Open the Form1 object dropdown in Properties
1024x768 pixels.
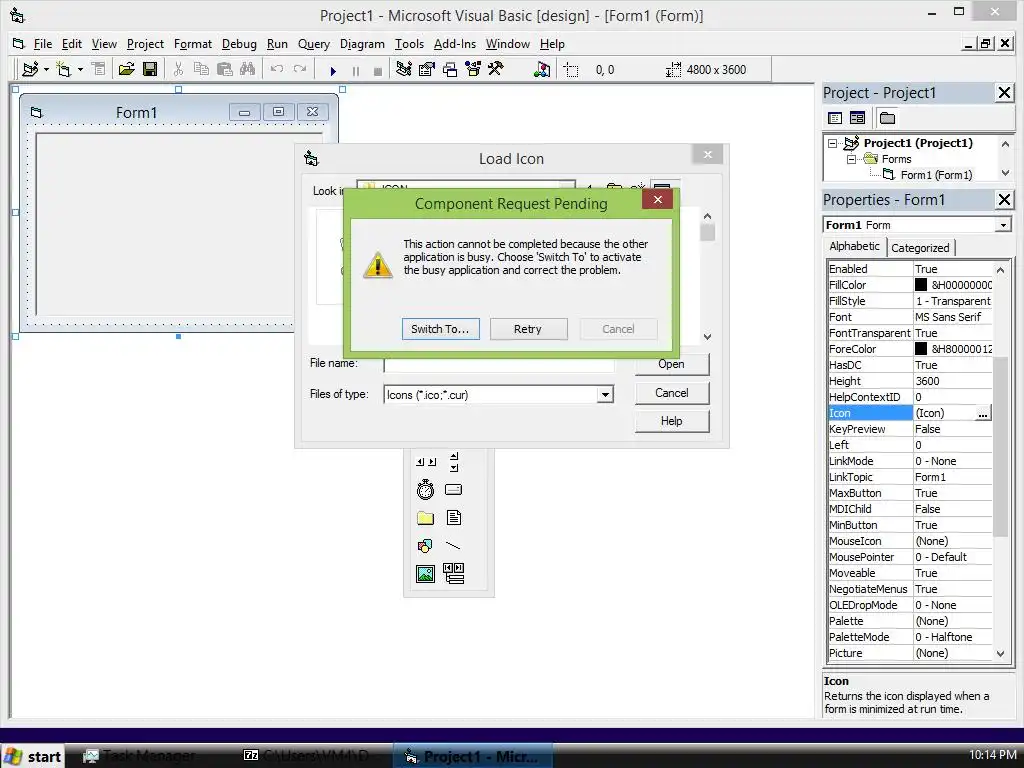click(x=1002, y=225)
